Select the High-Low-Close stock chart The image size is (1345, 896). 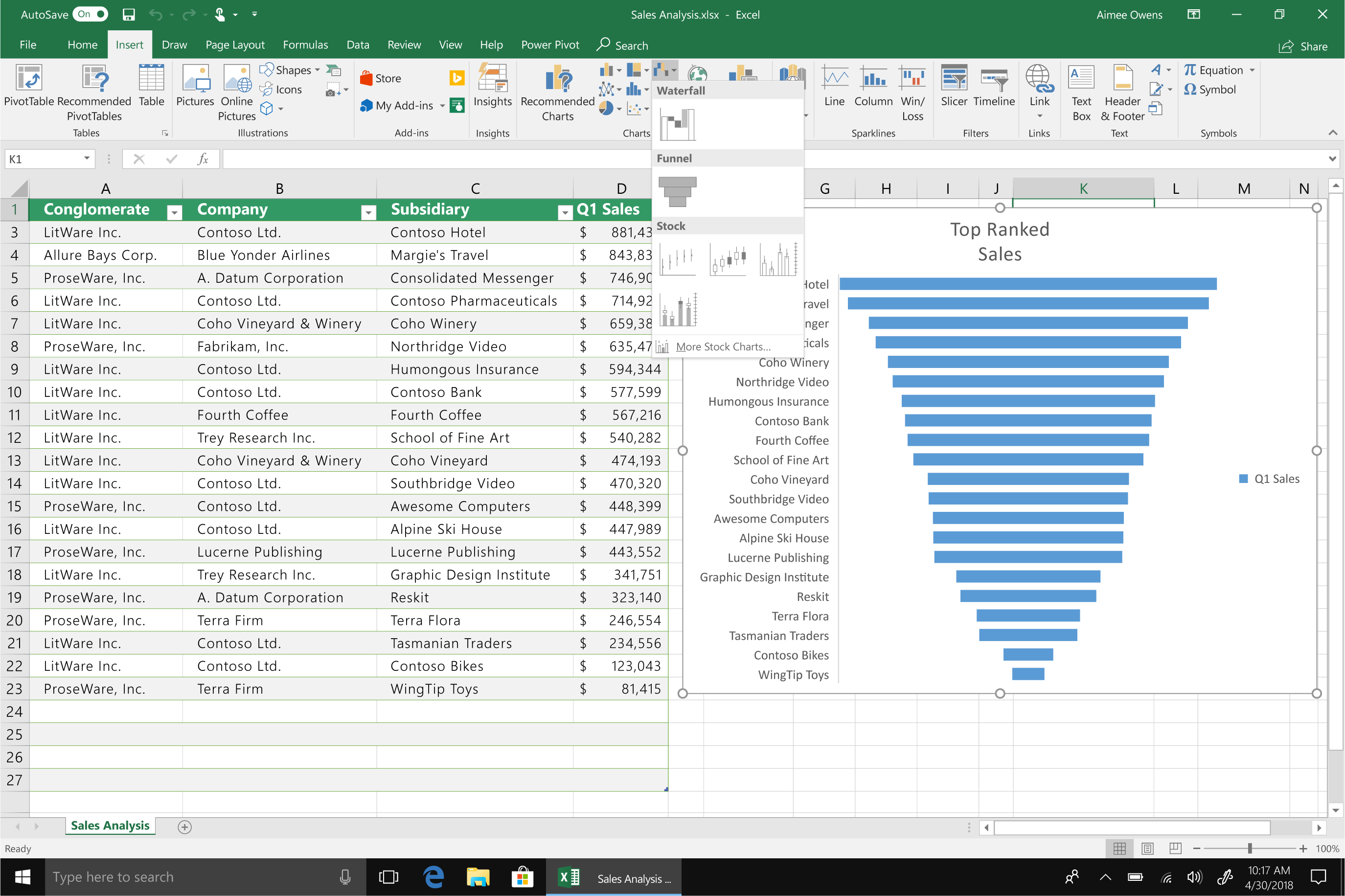[x=678, y=259]
